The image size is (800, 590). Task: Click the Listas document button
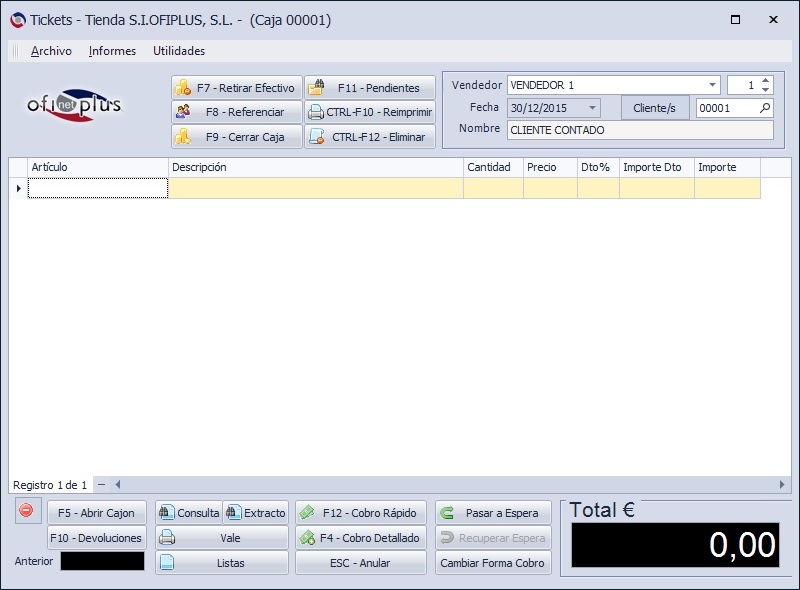tap(222, 563)
